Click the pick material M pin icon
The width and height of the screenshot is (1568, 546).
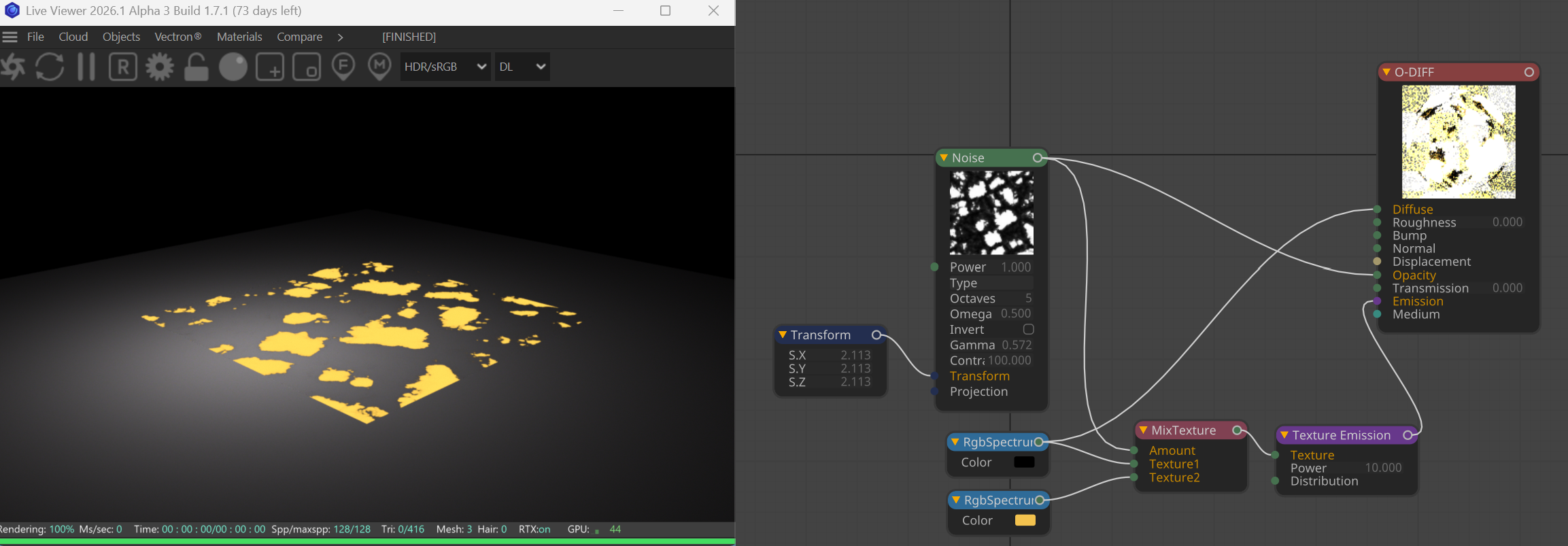[379, 67]
